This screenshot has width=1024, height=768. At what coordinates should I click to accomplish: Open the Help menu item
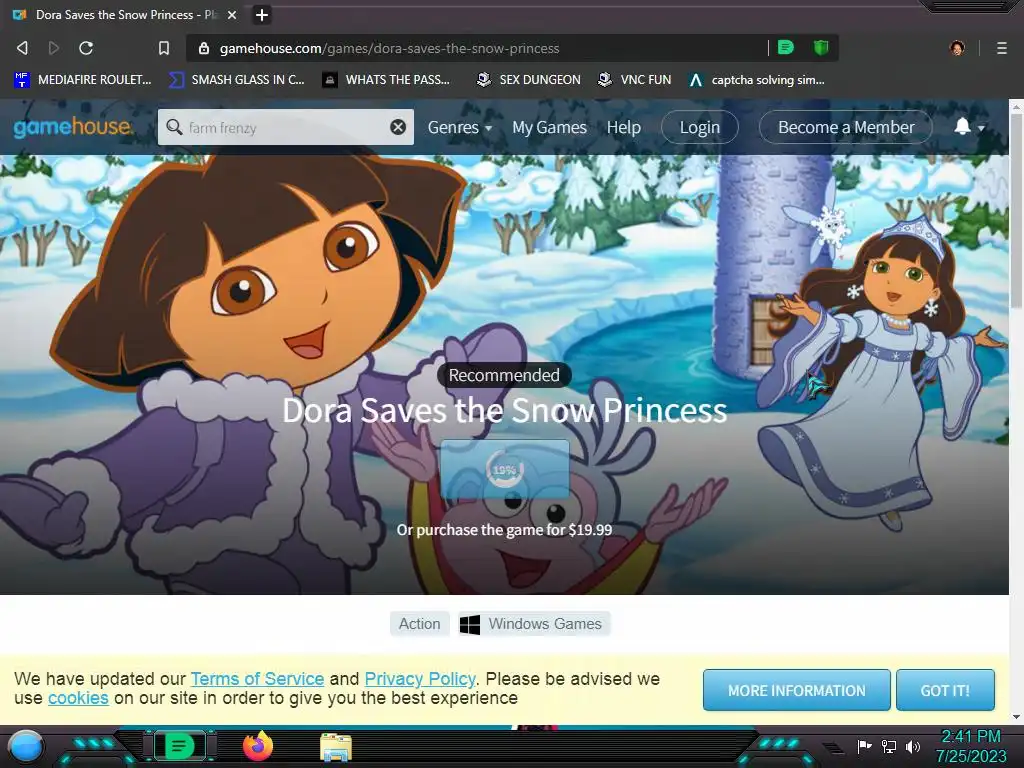pos(624,127)
